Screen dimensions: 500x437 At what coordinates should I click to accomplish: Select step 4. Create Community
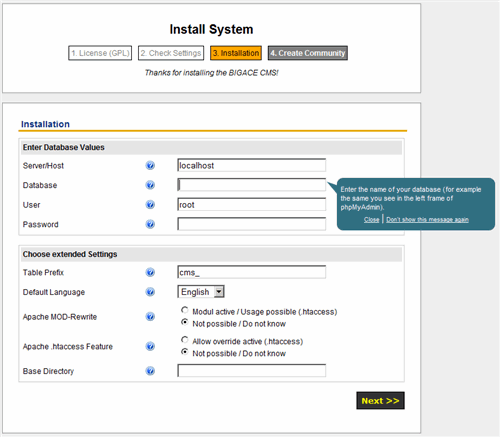point(308,53)
